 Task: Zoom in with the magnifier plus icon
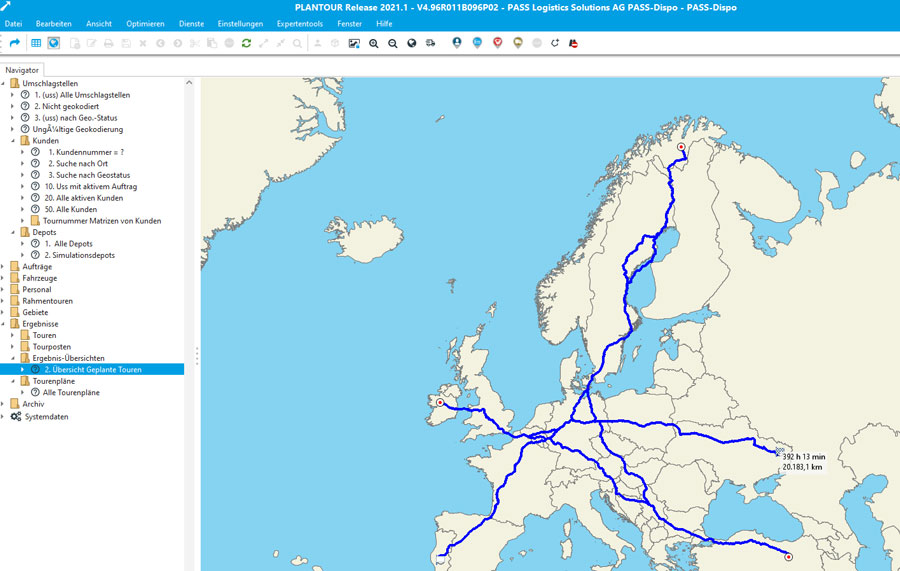[374, 43]
